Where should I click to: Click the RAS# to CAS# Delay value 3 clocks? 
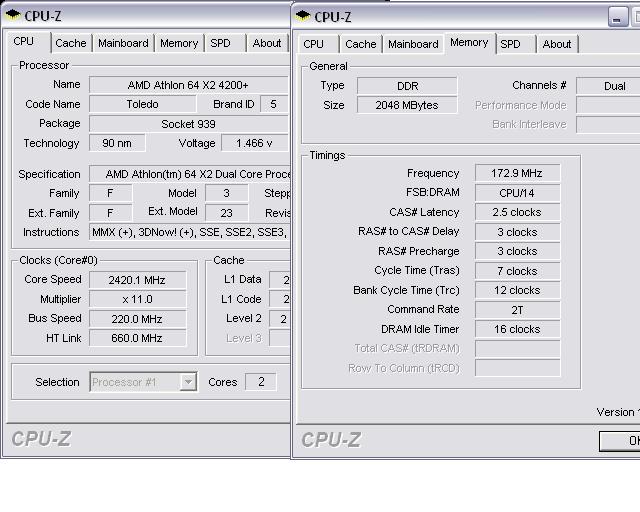pos(518,232)
